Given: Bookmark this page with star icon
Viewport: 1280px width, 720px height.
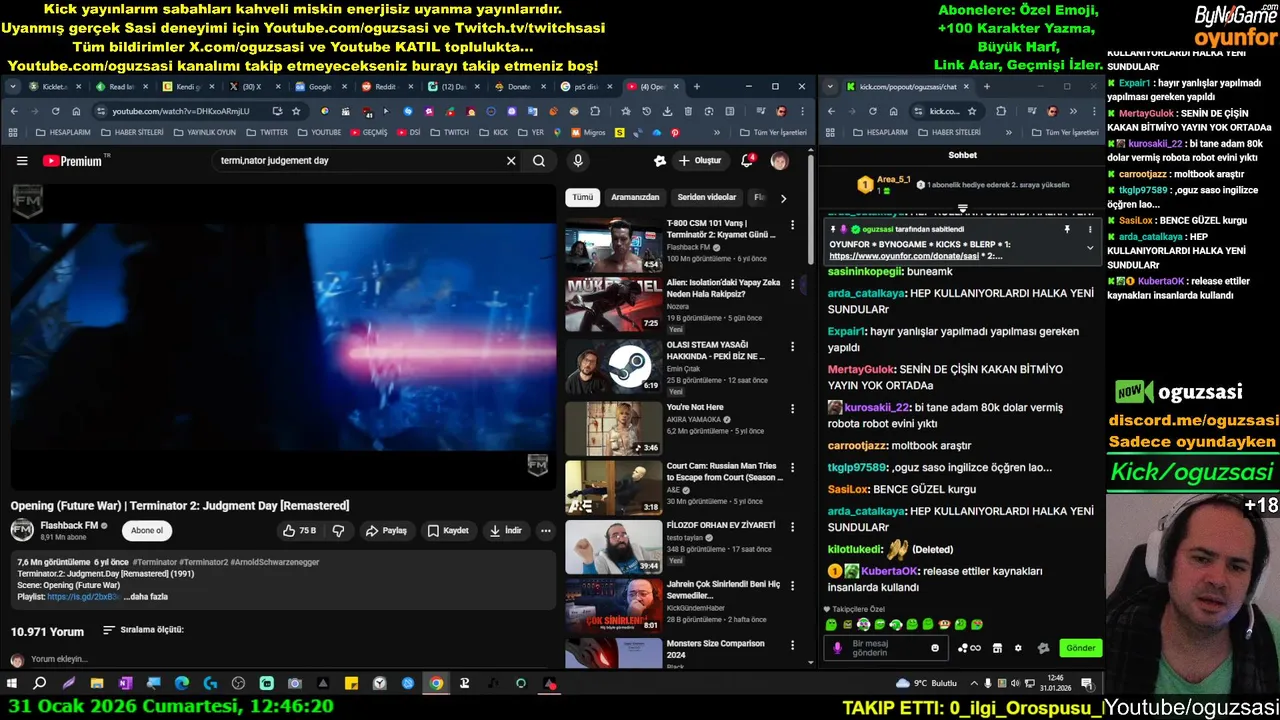Looking at the screenshot, I should tap(296, 111).
